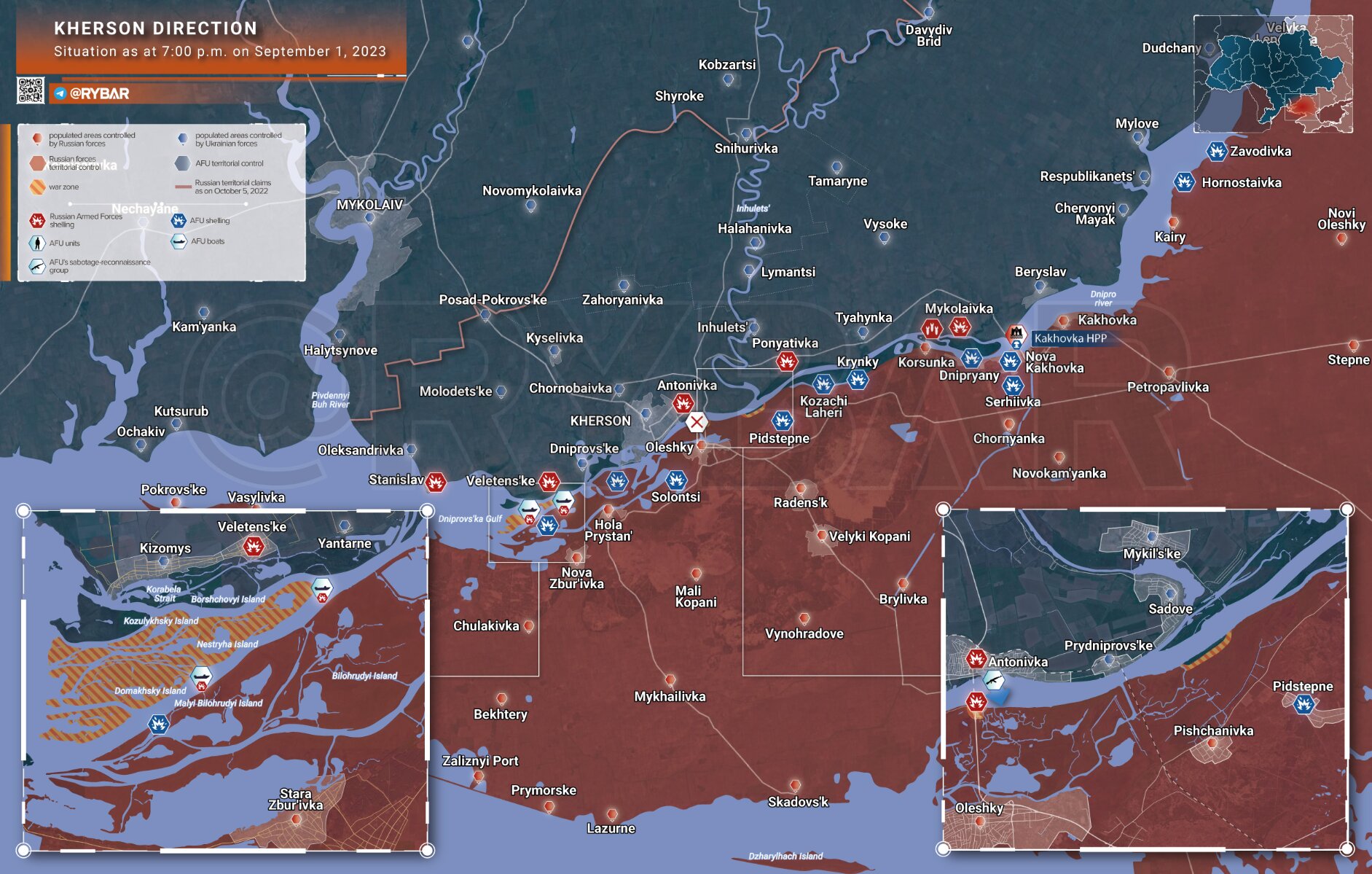The image size is (1372, 874).
Task: Click the situation date subtitle text
Action: pyautogui.click(x=220, y=51)
